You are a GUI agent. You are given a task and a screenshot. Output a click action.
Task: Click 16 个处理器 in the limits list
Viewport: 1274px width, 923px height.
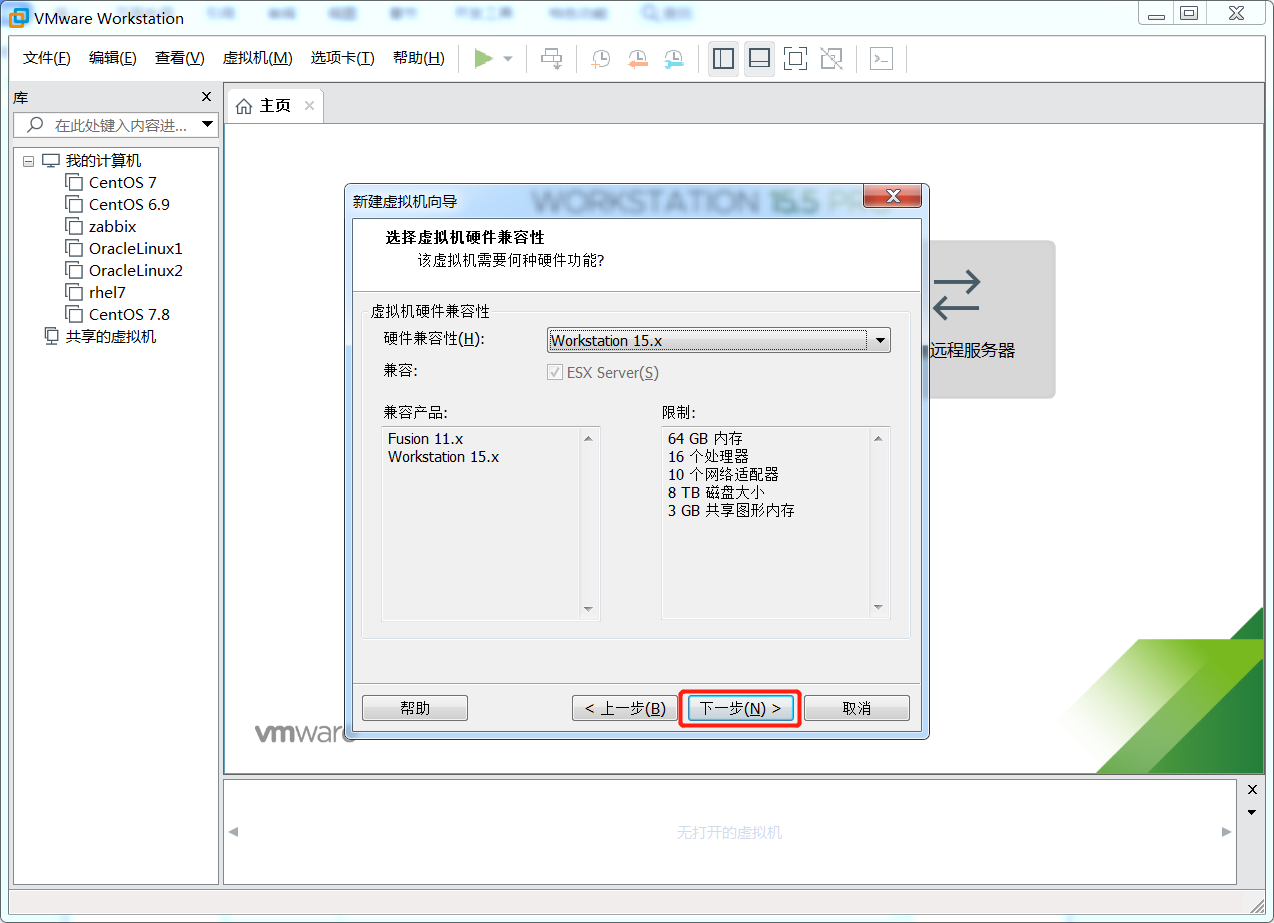(708, 457)
